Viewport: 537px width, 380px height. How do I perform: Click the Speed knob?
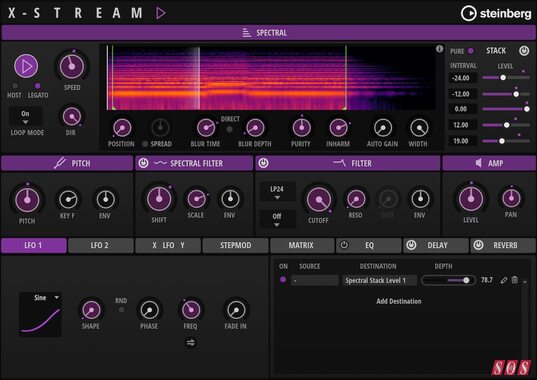point(72,66)
